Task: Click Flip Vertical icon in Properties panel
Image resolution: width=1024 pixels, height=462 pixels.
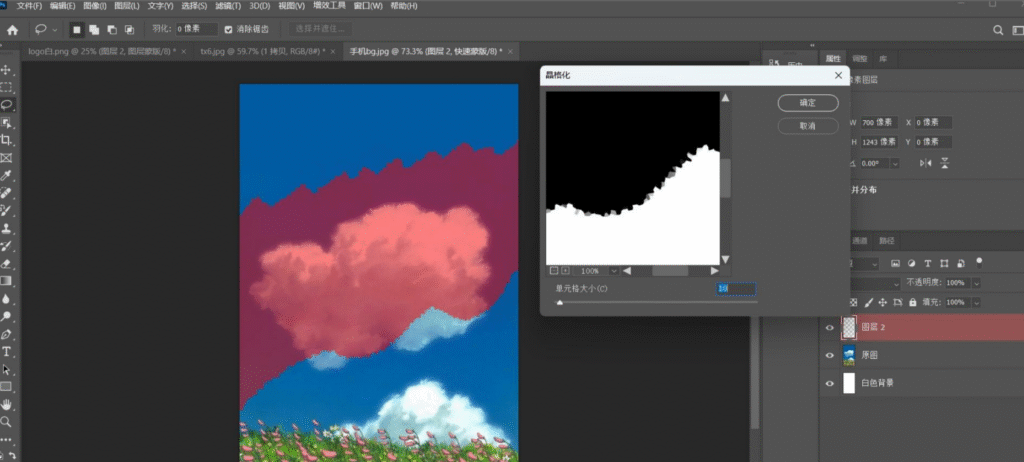Action: pyautogui.click(x=945, y=163)
